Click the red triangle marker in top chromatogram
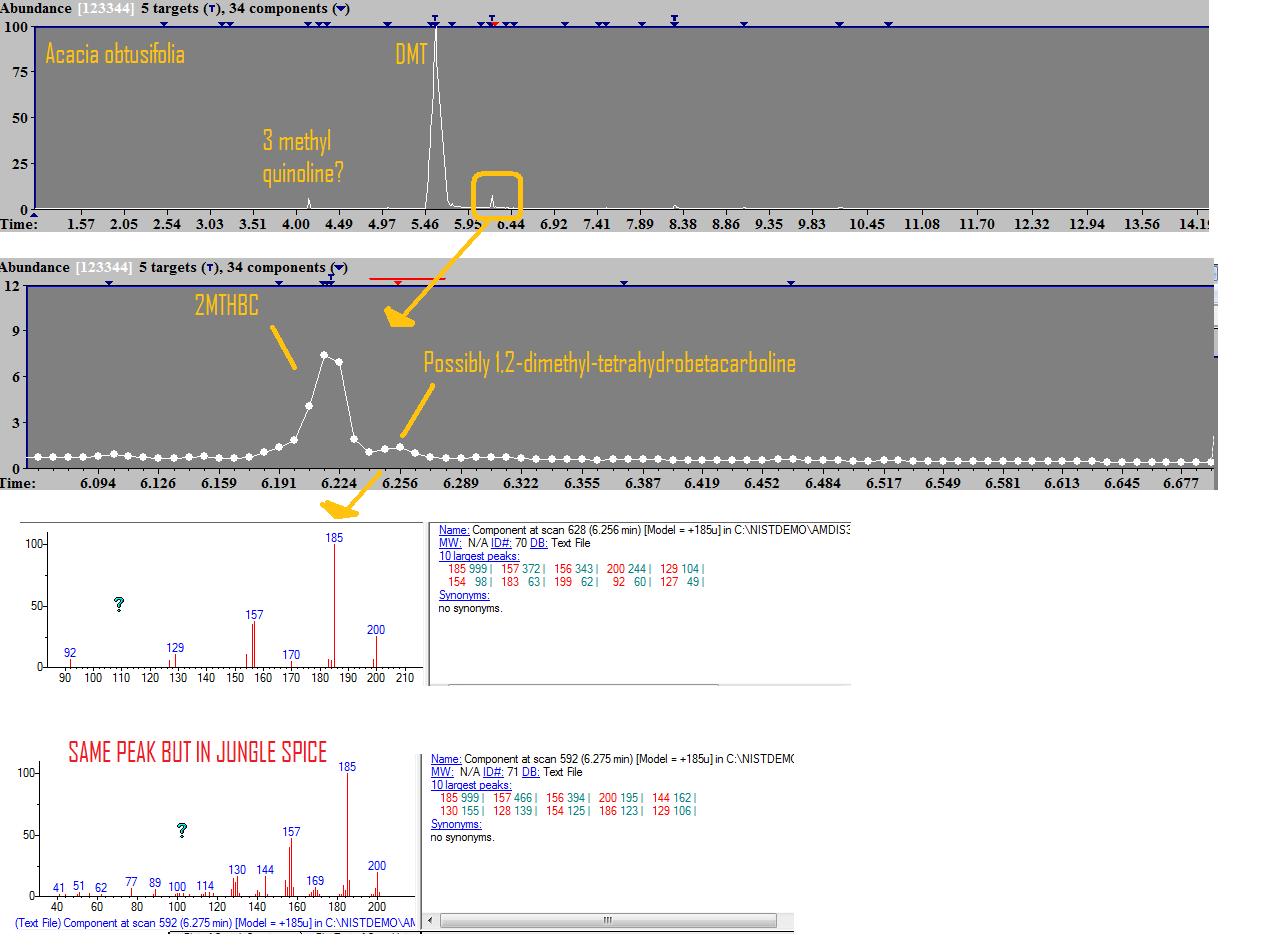The height and width of the screenshot is (948, 1280). [494, 24]
